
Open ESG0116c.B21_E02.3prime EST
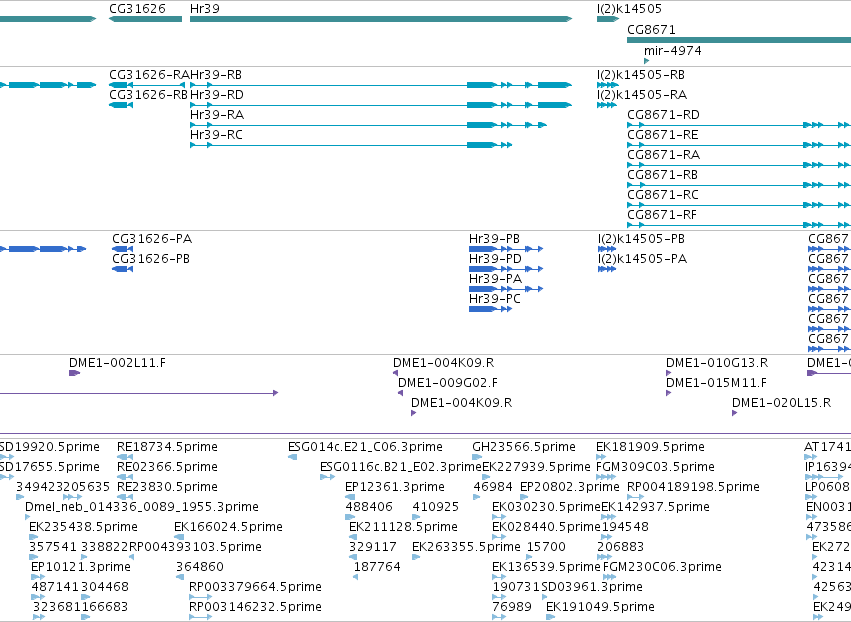tap(401, 467)
